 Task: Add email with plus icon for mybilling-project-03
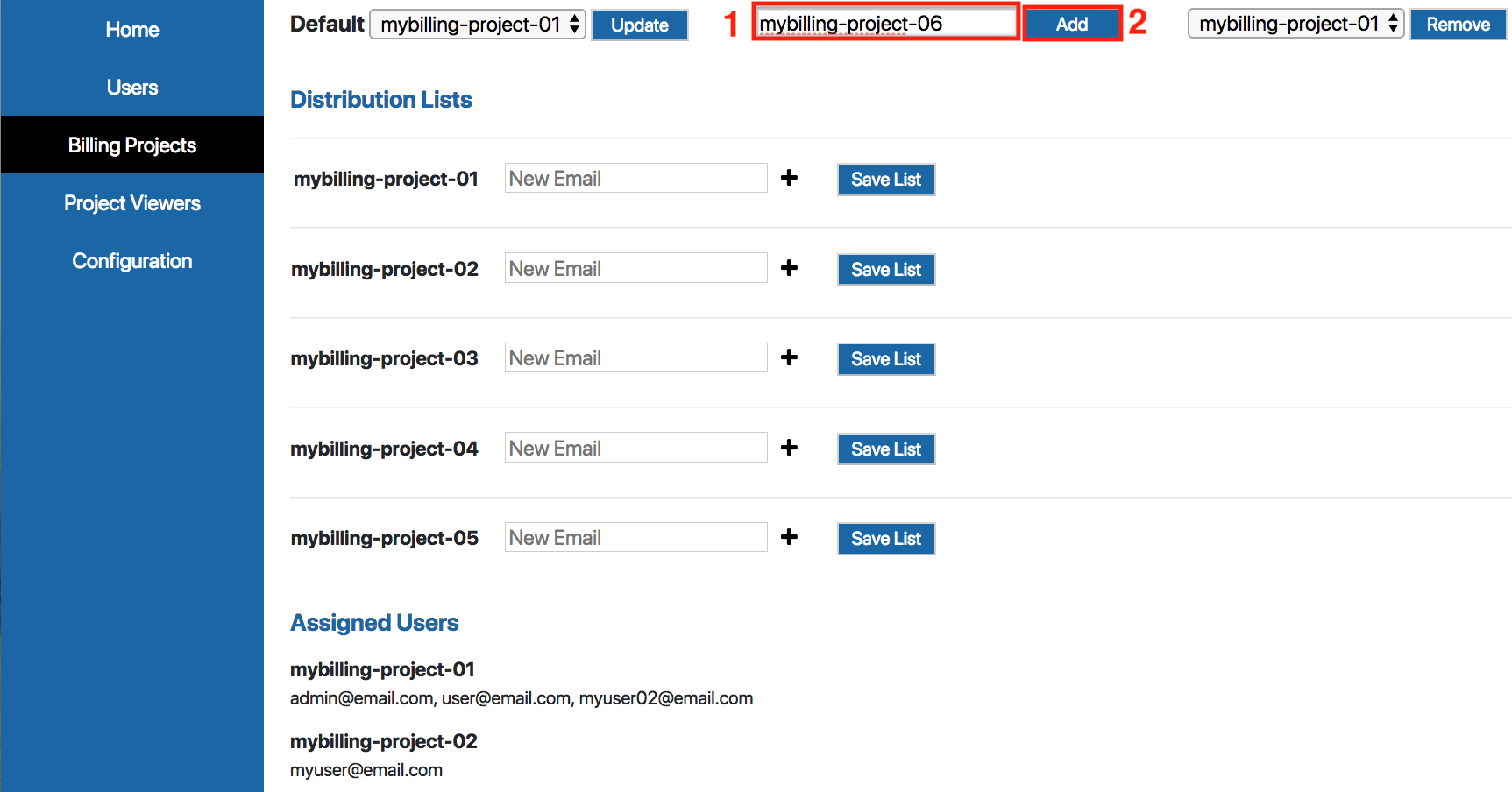(789, 357)
